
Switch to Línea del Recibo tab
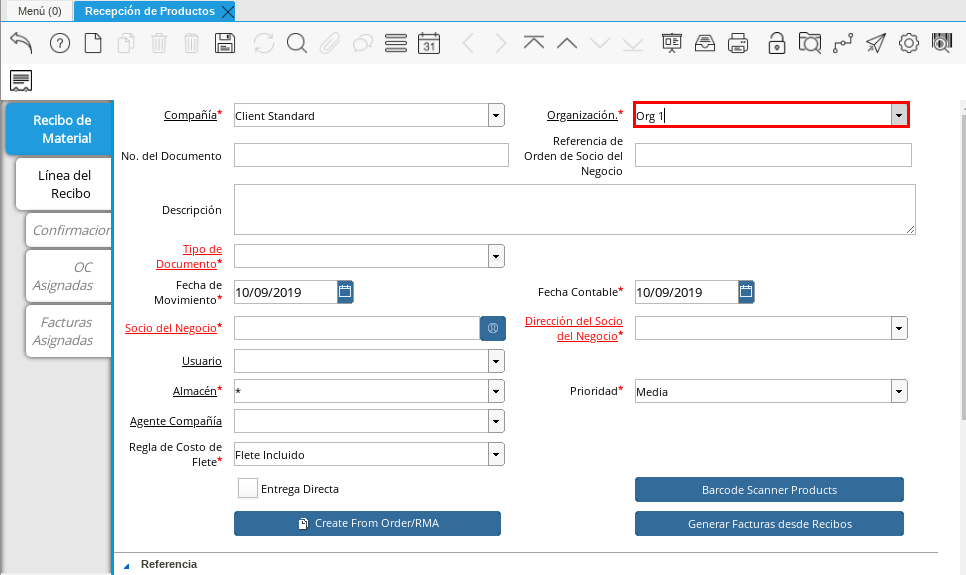coord(64,184)
